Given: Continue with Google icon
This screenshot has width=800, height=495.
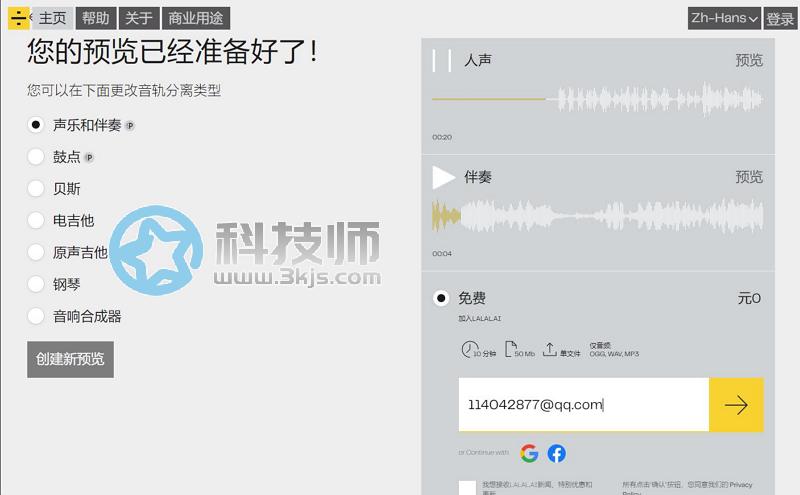Looking at the screenshot, I should pyautogui.click(x=529, y=453).
